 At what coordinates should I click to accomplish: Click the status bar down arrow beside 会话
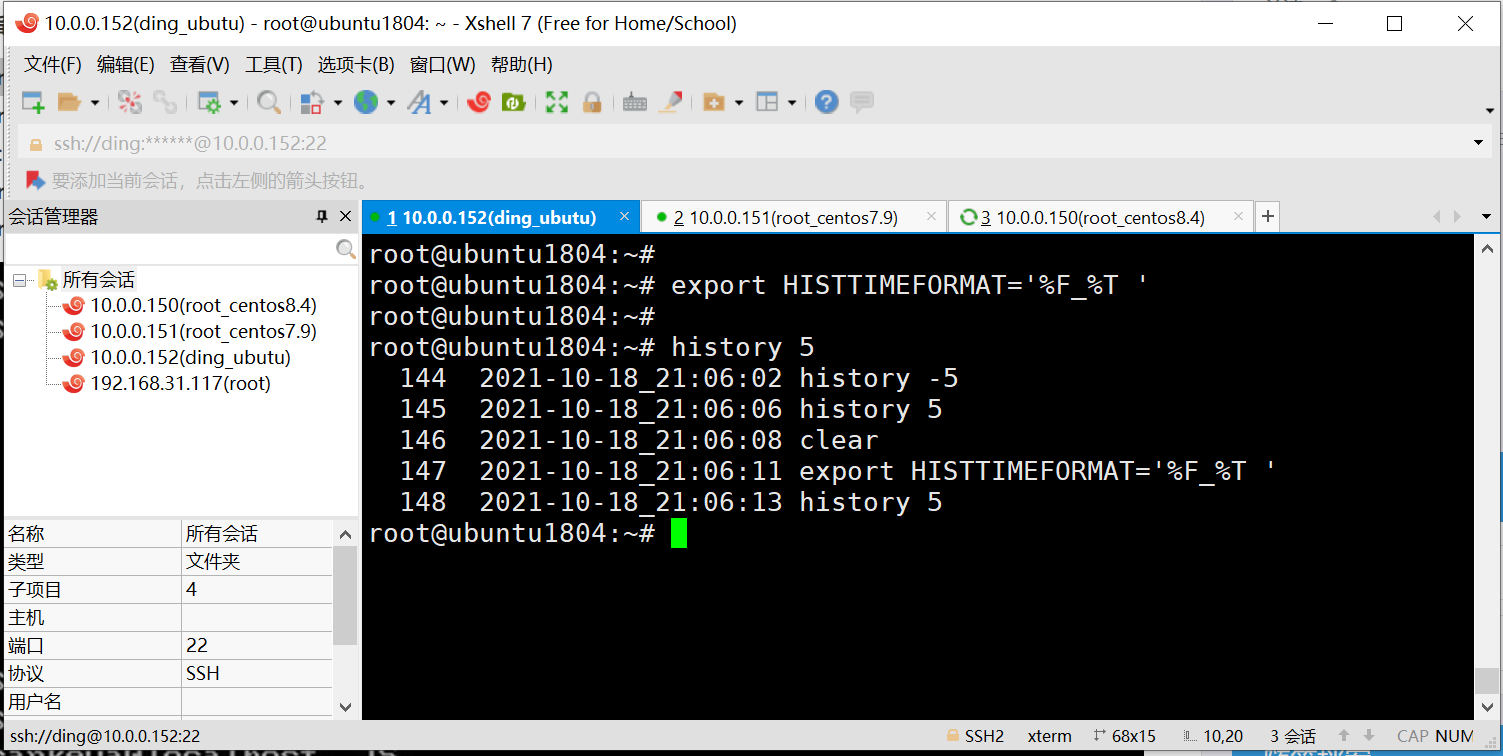[1369, 736]
